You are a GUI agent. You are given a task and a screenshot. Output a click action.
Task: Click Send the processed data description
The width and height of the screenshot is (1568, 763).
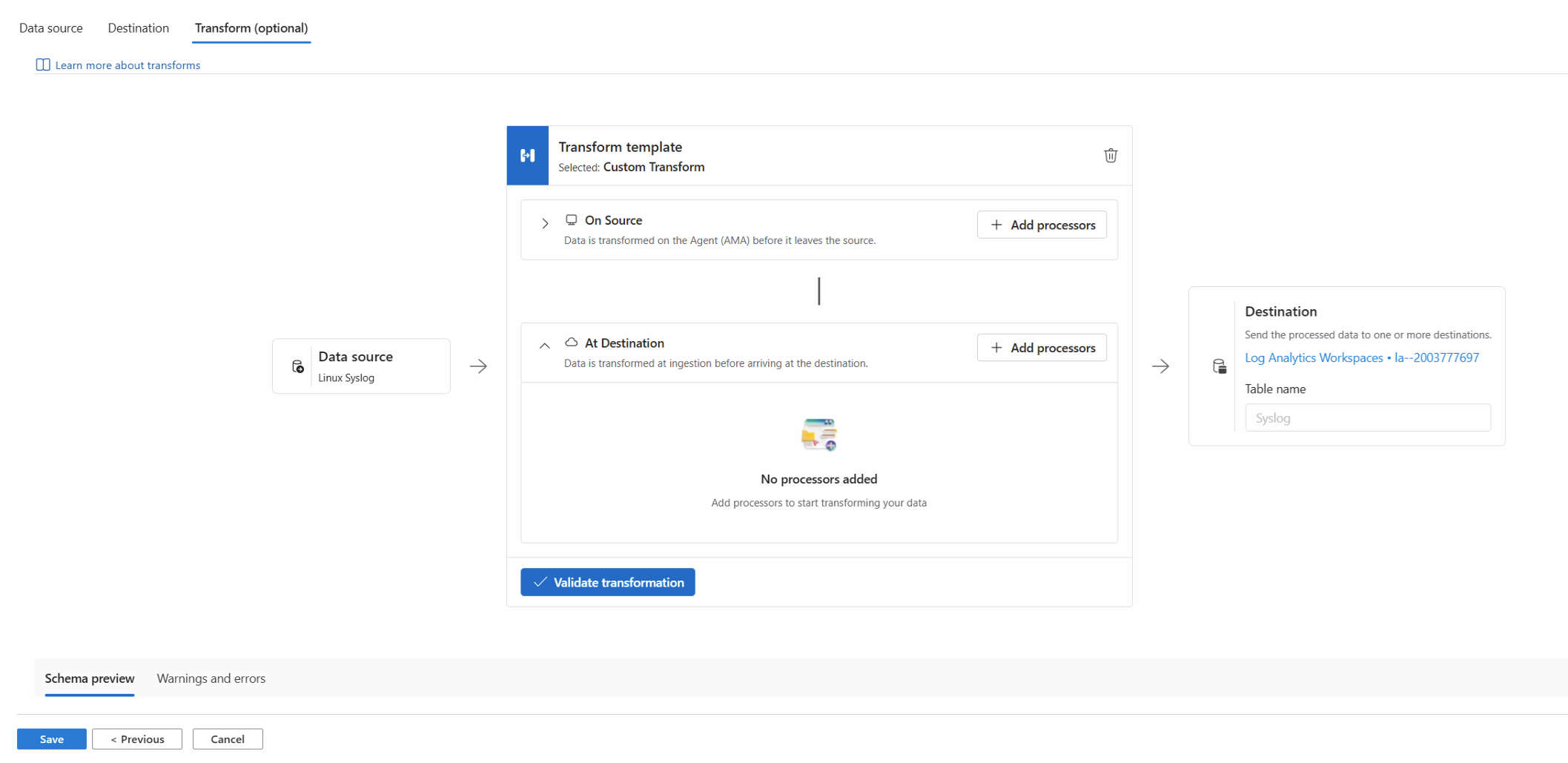tap(1368, 334)
